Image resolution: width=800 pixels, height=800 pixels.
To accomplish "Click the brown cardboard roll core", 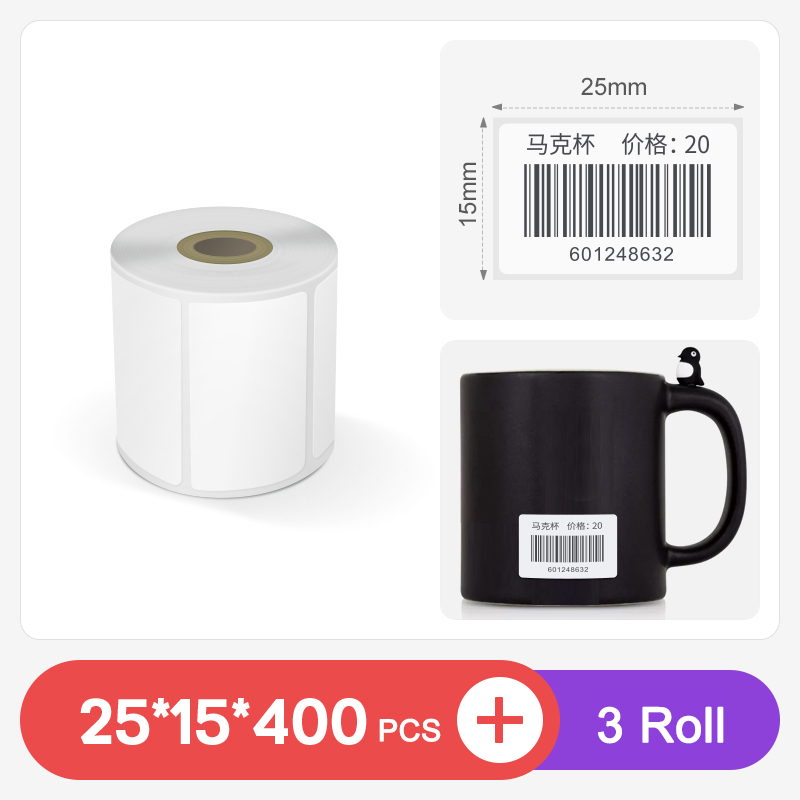I will [x=224, y=247].
